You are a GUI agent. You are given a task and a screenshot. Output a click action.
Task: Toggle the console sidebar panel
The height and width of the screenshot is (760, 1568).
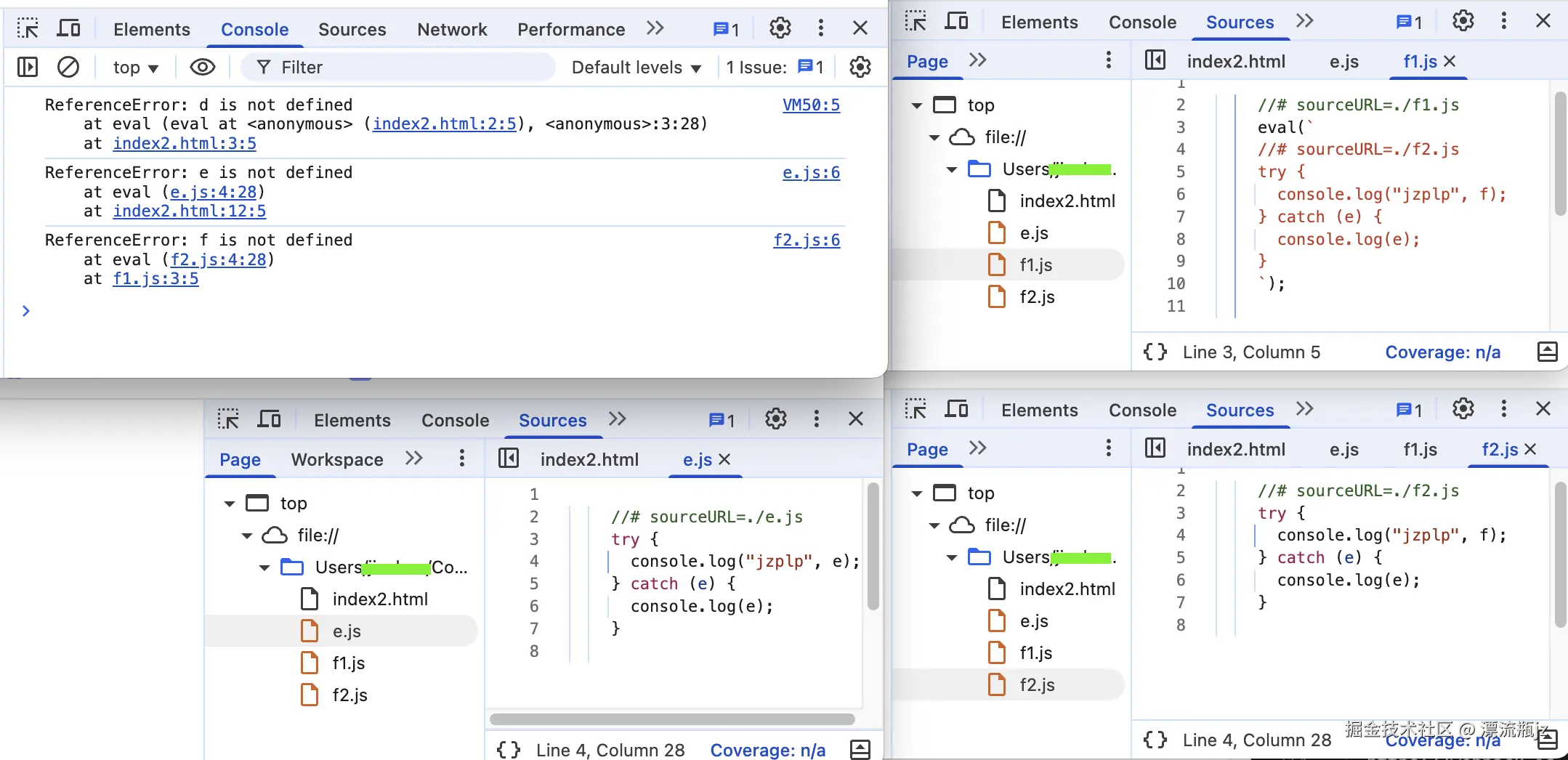[x=27, y=67]
